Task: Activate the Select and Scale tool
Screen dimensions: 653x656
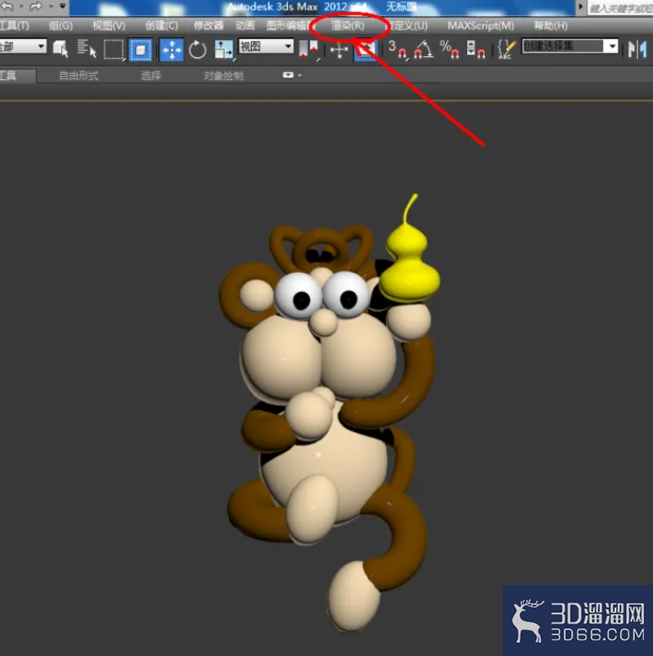Action: [x=224, y=50]
